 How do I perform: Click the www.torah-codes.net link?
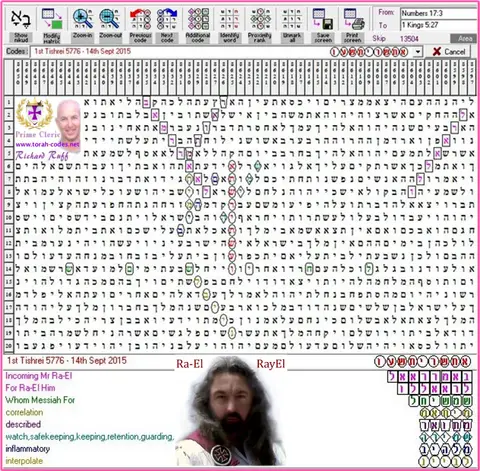(47, 144)
